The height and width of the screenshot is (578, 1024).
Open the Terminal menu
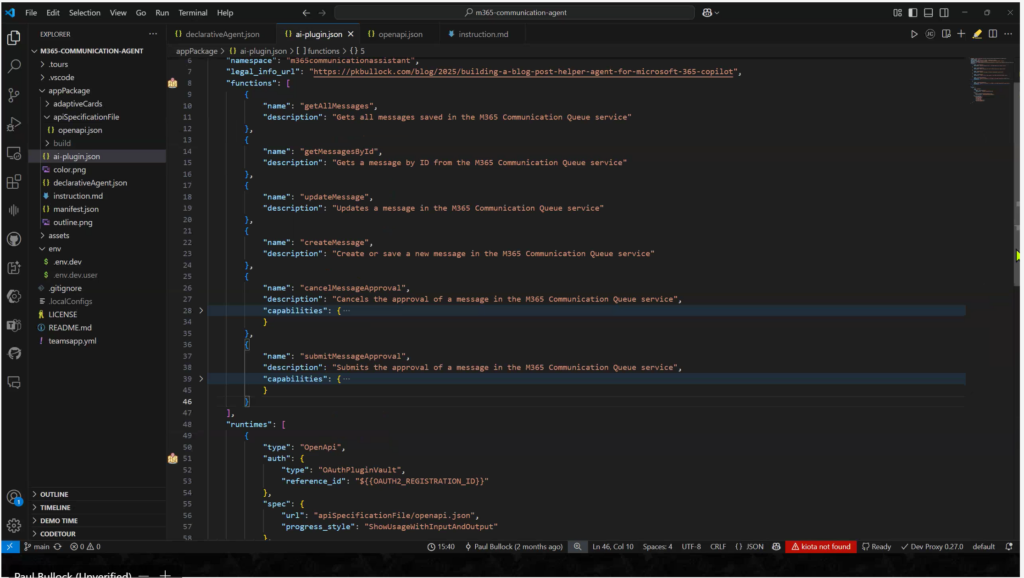pyautogui.click(x=193, y=12)
